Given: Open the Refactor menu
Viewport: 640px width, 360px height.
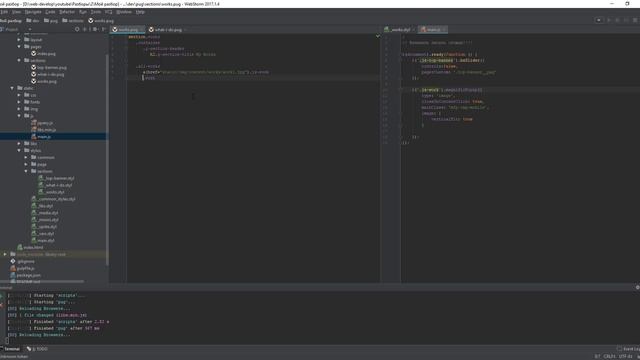Looking at the screenshot, I should (x=67, y=12).
